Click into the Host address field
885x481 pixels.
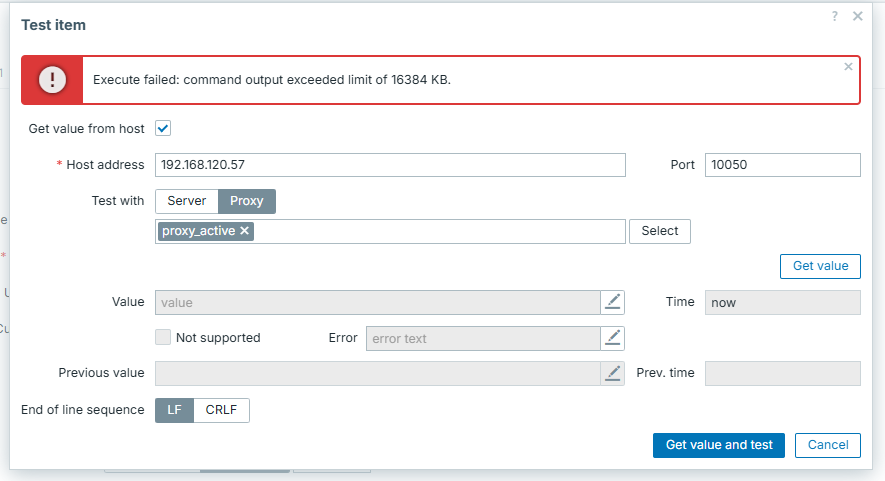point(390,165)
